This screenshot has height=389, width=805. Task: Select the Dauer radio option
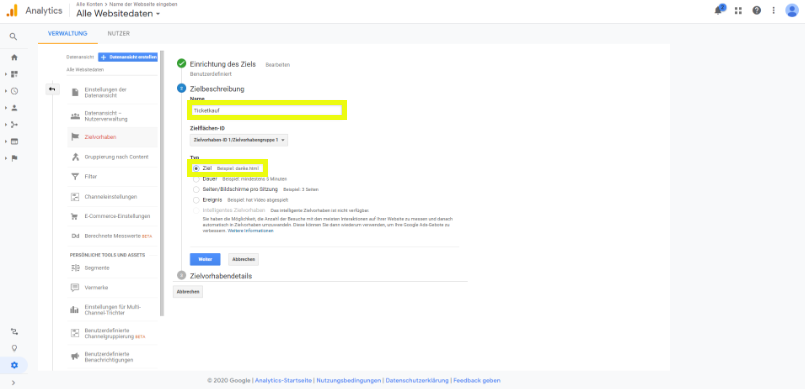pos(196,179)
